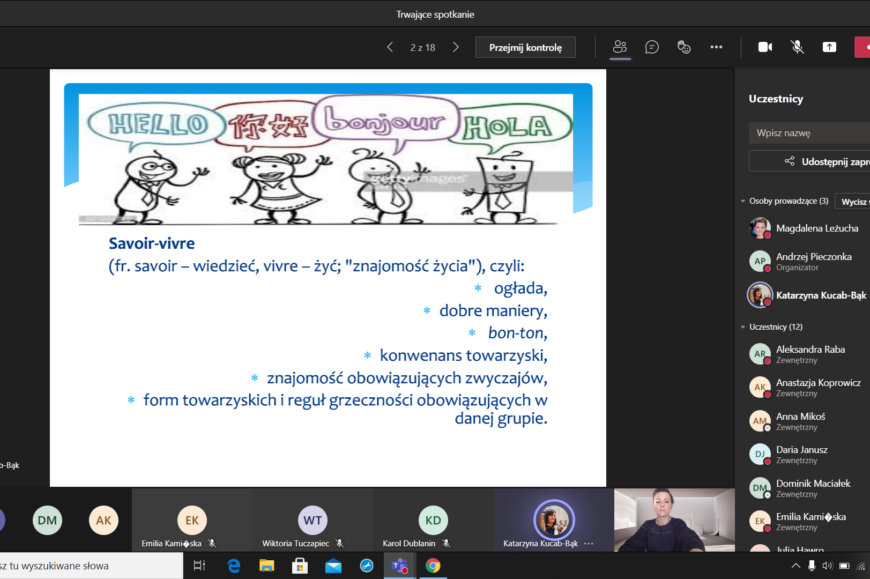
Task: Select the Karol Dublanin participant tile
Action: [433, 520]
